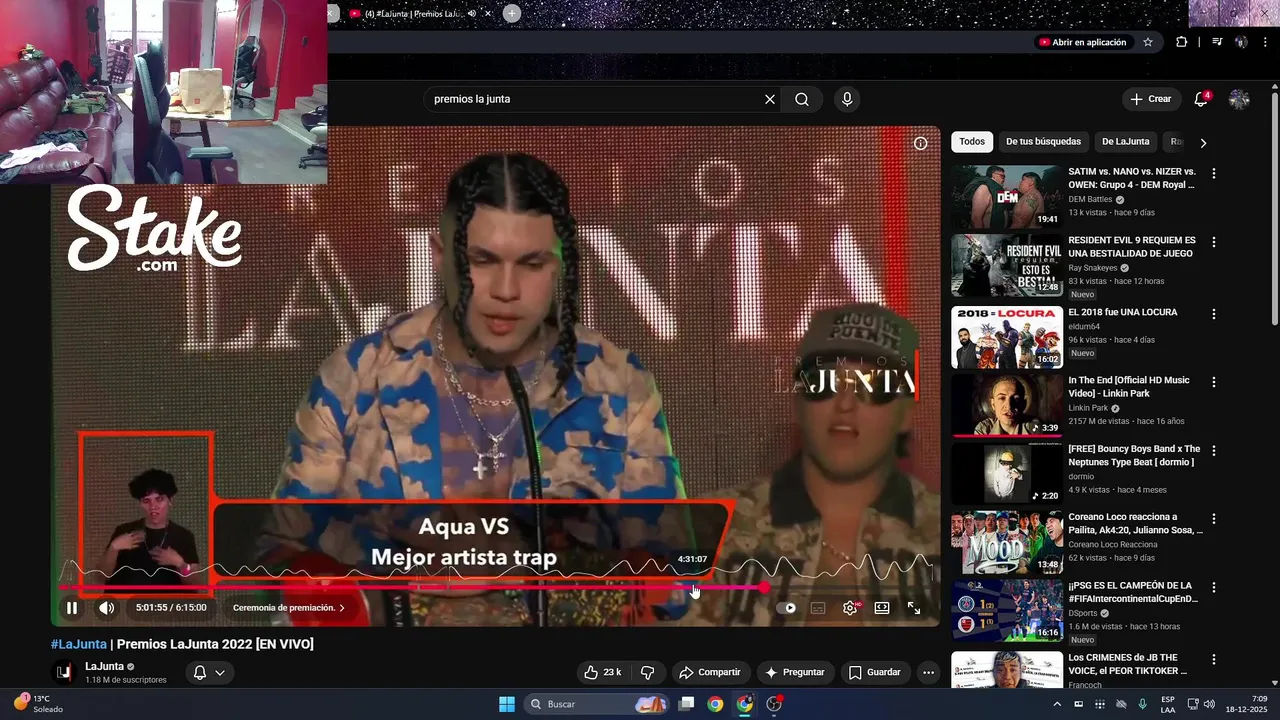1280x720 pixels.
Task: Open the YouTube account avatar menu
Action: (x=1239, y=99)
